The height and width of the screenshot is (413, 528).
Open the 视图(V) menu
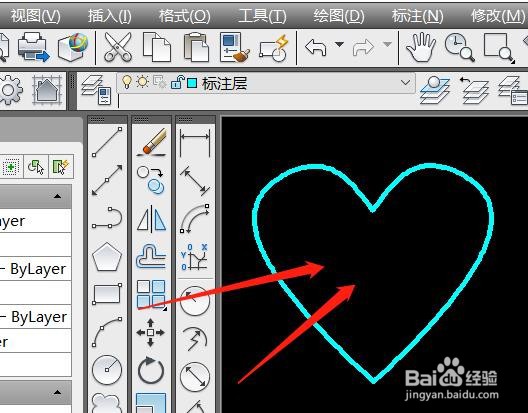point(36,16)
